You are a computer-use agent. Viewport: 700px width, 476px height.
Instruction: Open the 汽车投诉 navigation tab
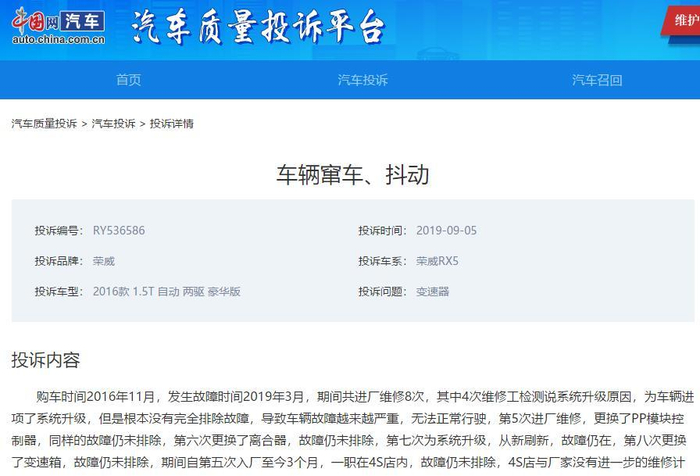click(362, 80)
